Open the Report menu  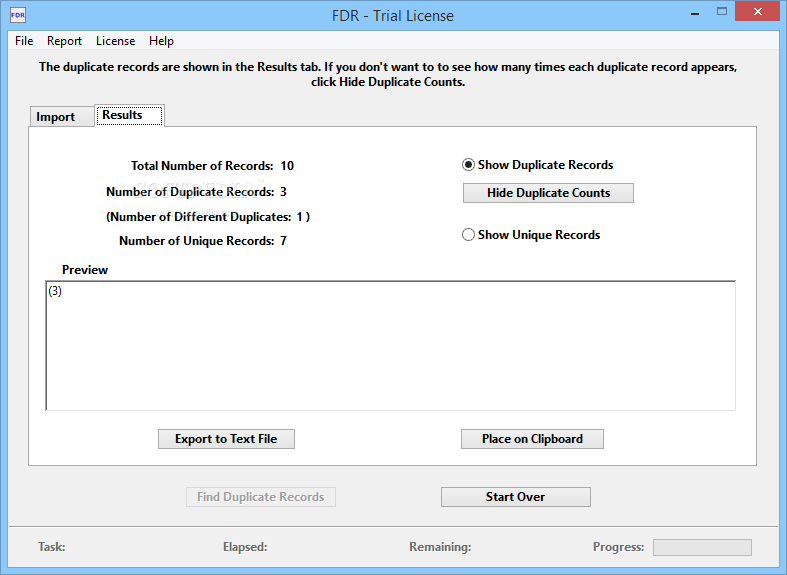coord(64,41)
